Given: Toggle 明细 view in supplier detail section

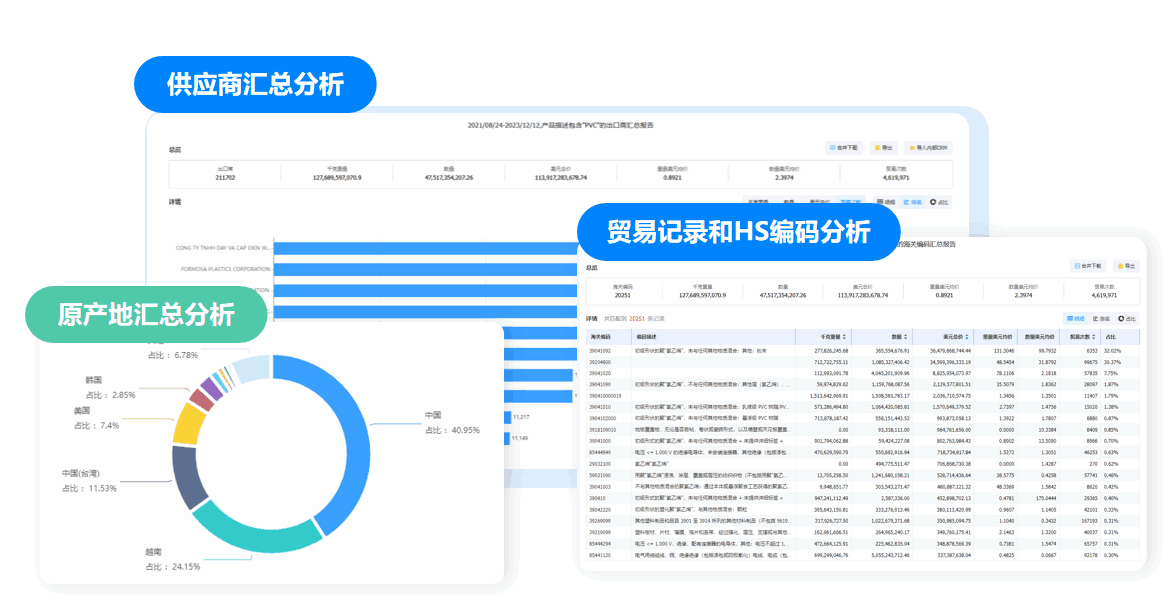Looking at the screenshot, I should point(886,201).
